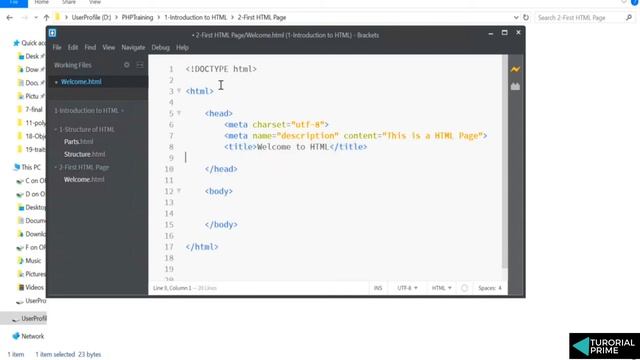
Task: Open Structure.html in project tree
Action: click(x=84, y=154)
